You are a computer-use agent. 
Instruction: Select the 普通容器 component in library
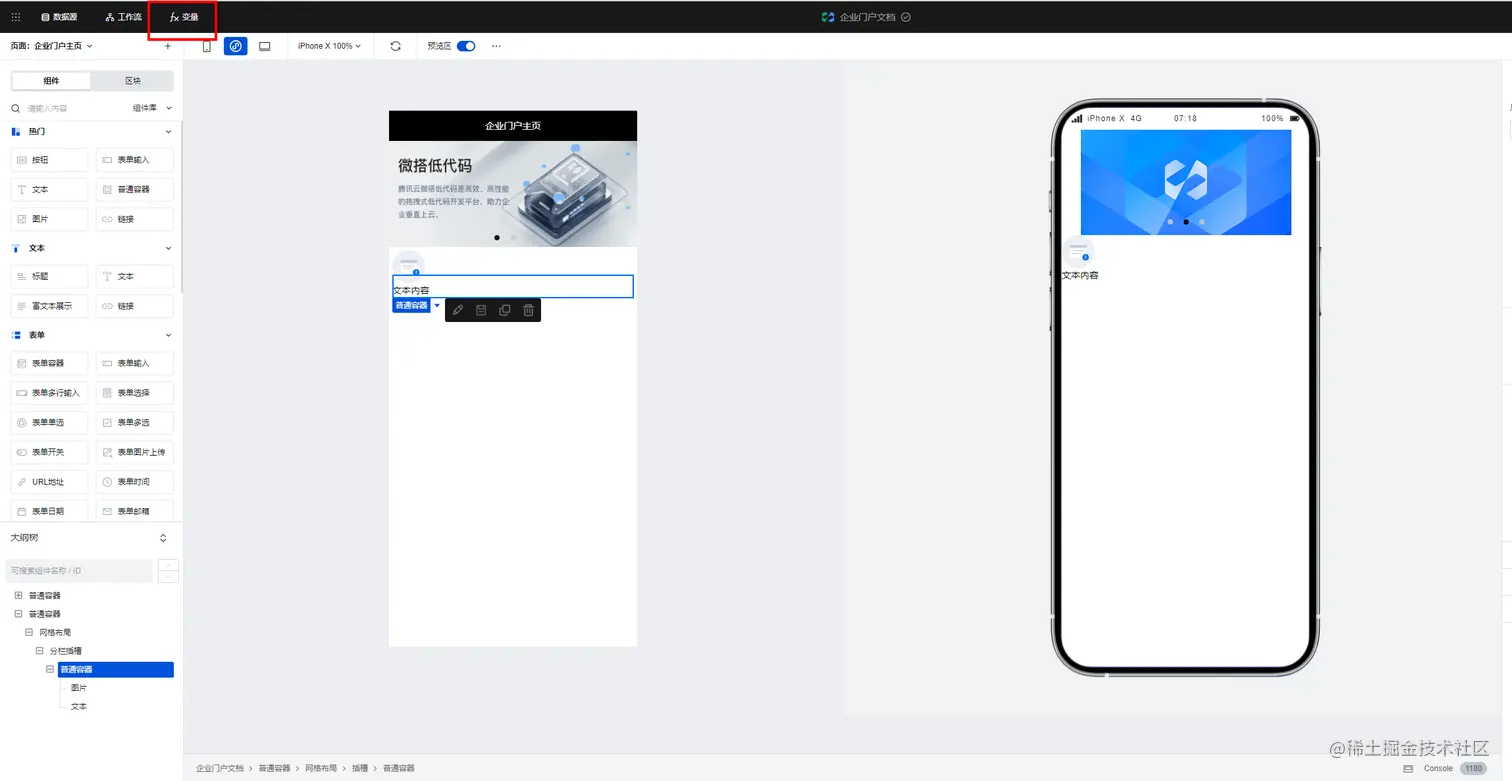pyautogui.click(x=135, y=189)
